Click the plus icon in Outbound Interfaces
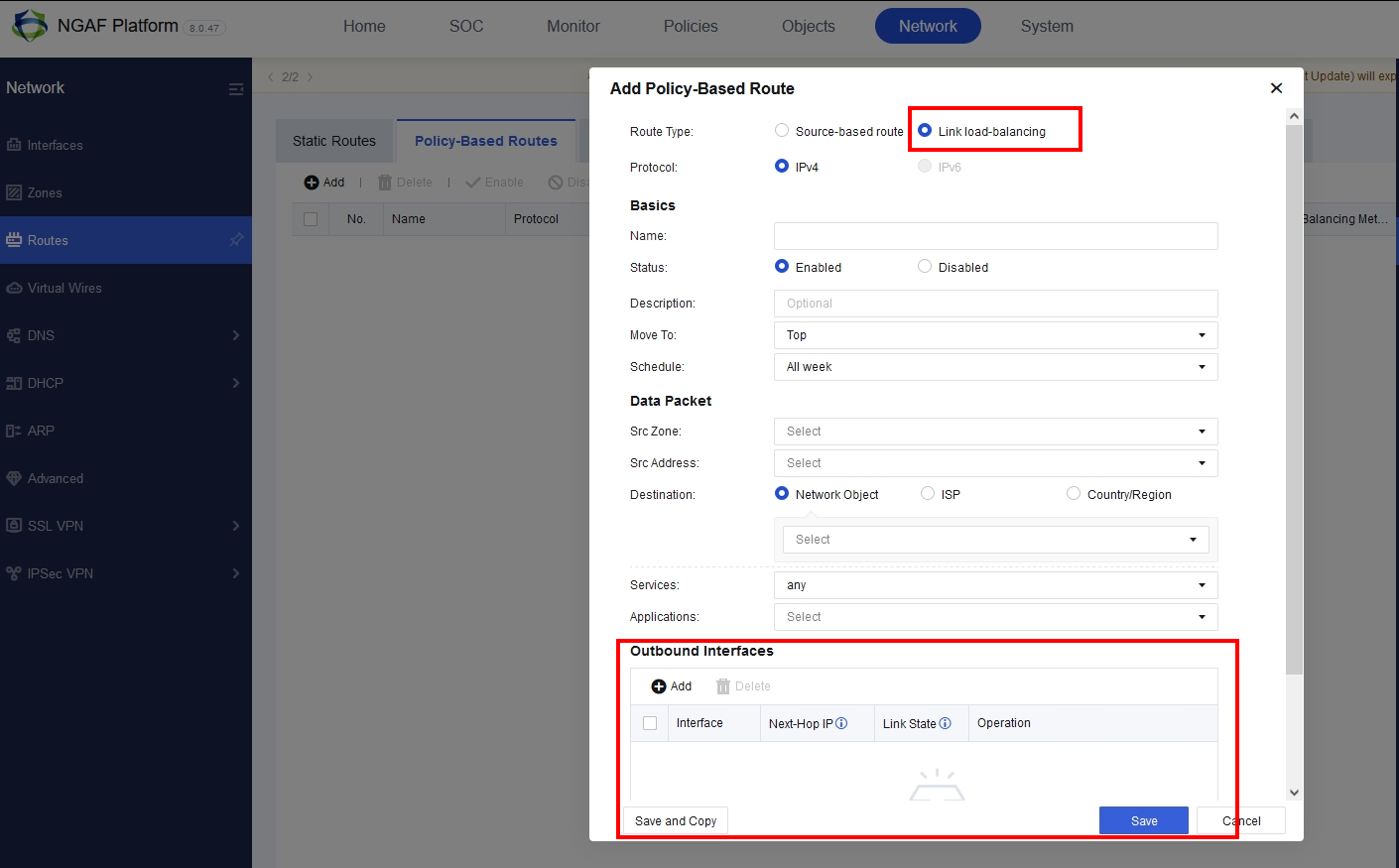1399x868 pixels. 659,686
